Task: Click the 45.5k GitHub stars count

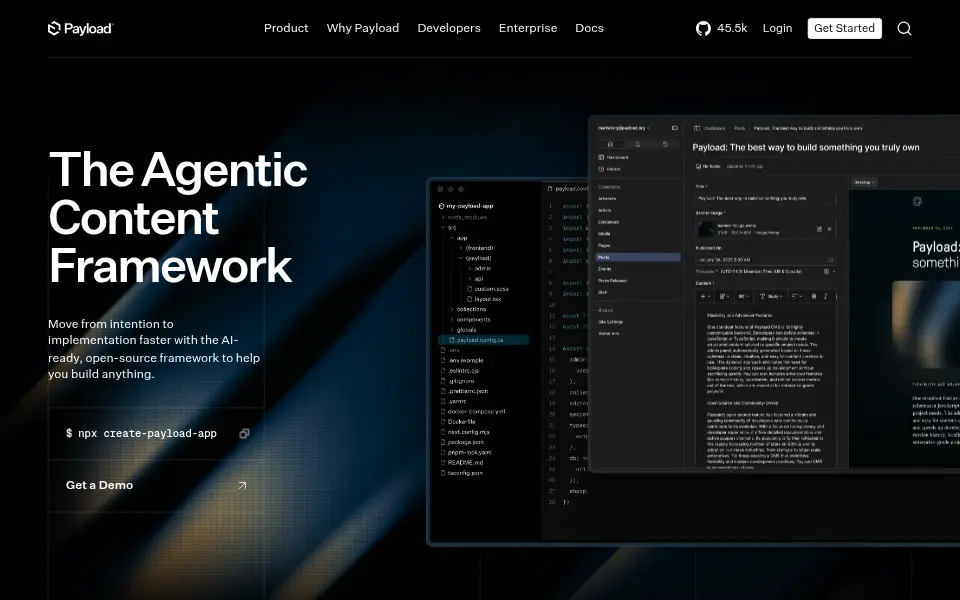Action: [732, 28]
